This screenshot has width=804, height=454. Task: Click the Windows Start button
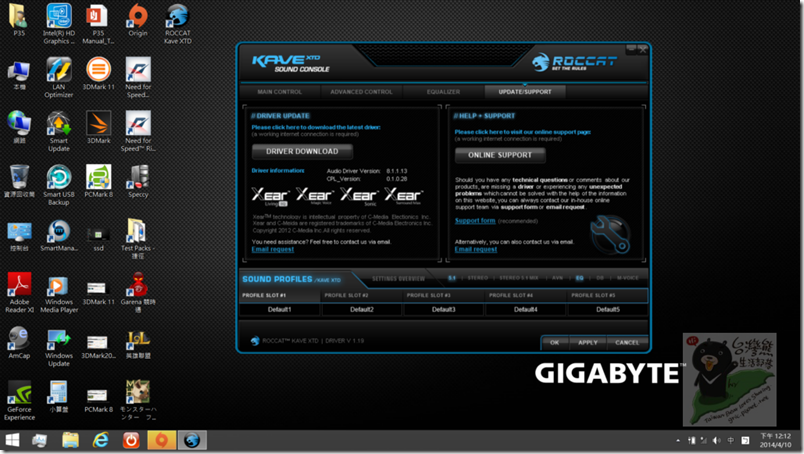[x=12, y=440]
